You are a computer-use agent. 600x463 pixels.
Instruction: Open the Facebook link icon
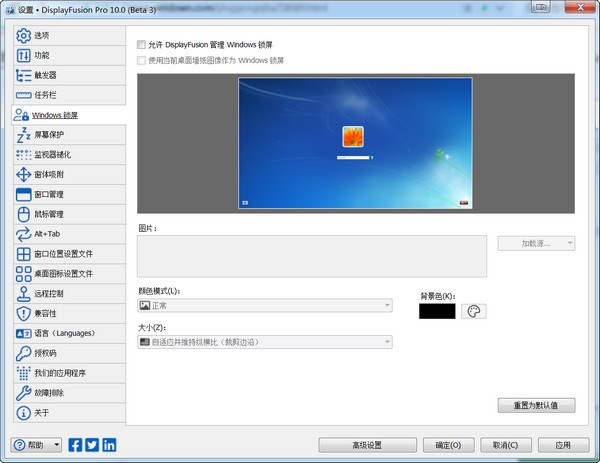point(75,445)
